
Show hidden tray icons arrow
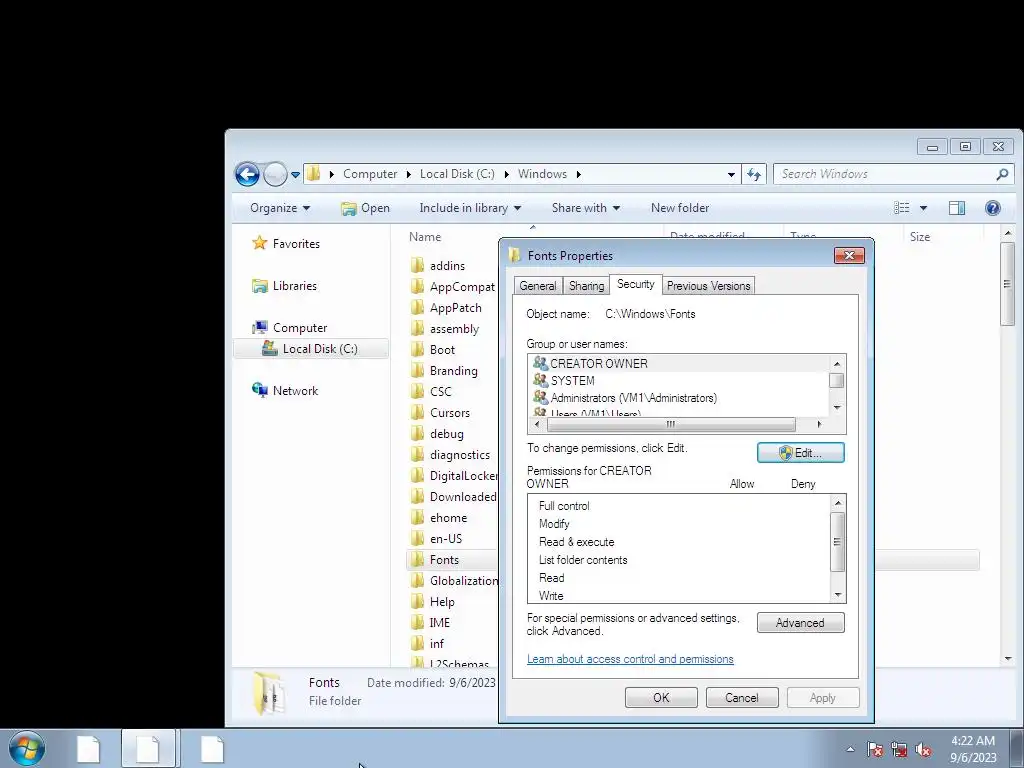tap(850, 749)
